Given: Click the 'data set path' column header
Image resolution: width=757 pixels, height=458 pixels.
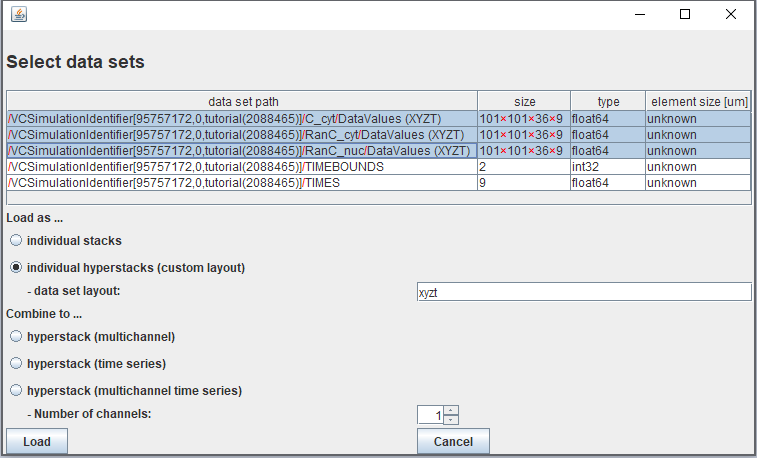Looking at the screenshot, I should coord(243,101).
